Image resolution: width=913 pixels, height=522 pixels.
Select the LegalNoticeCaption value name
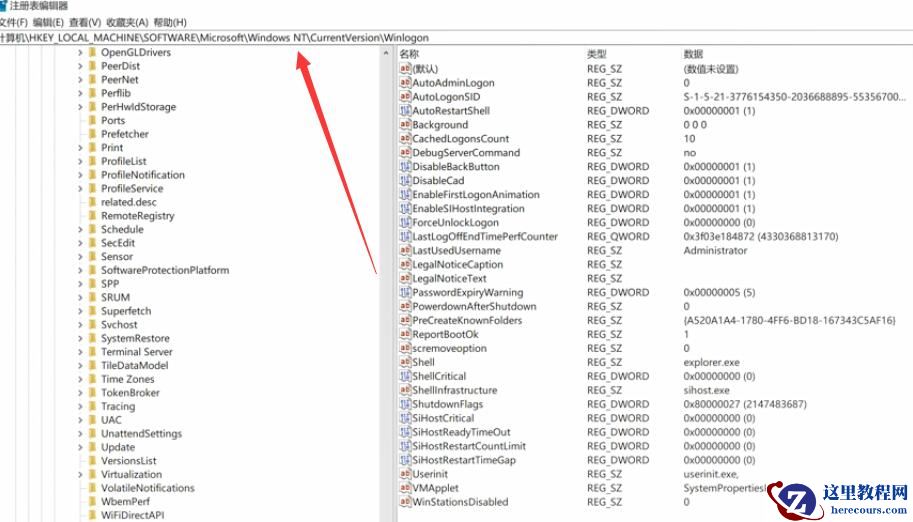click(x=458, y=264)
